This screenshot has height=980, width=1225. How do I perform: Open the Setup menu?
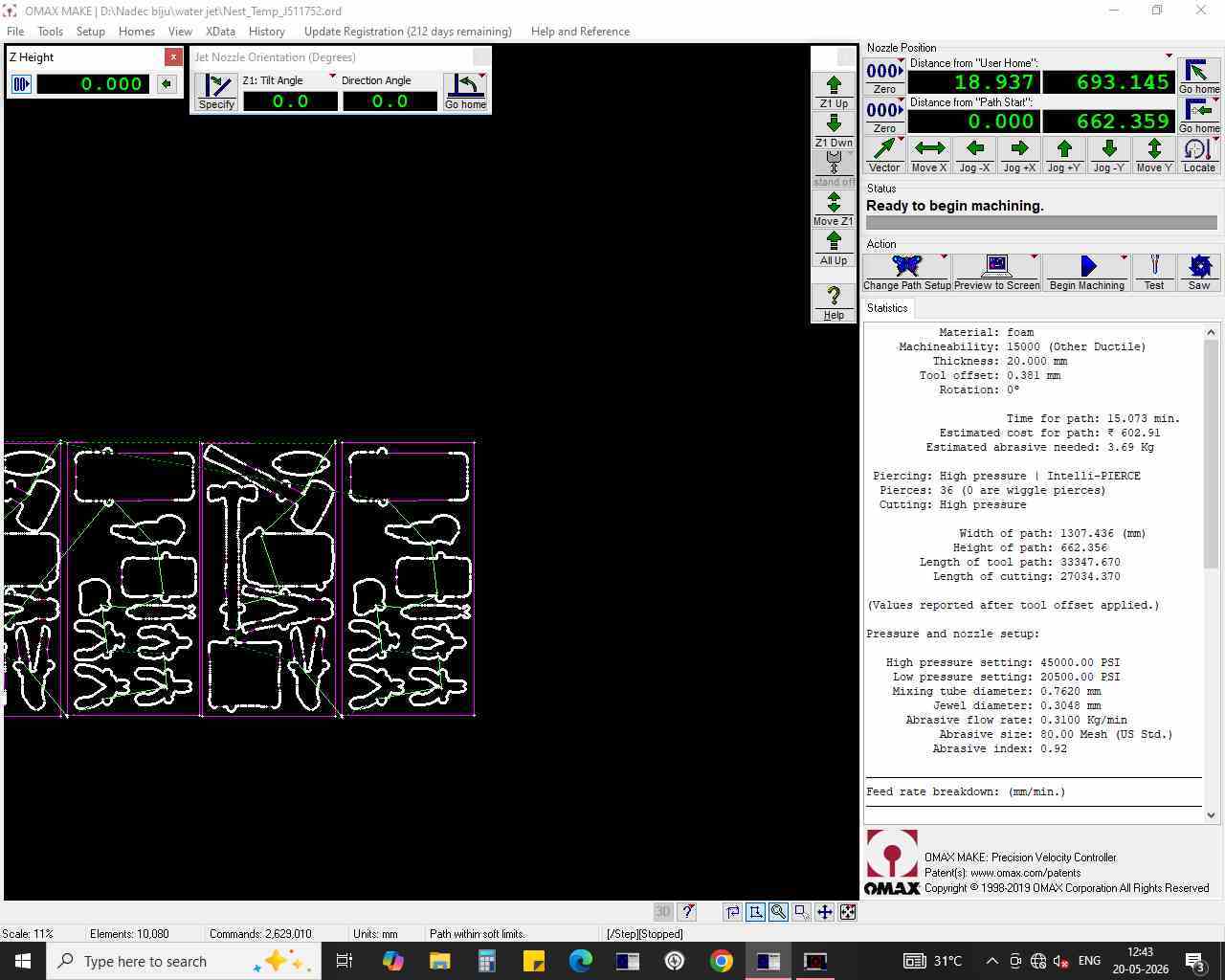91,32
